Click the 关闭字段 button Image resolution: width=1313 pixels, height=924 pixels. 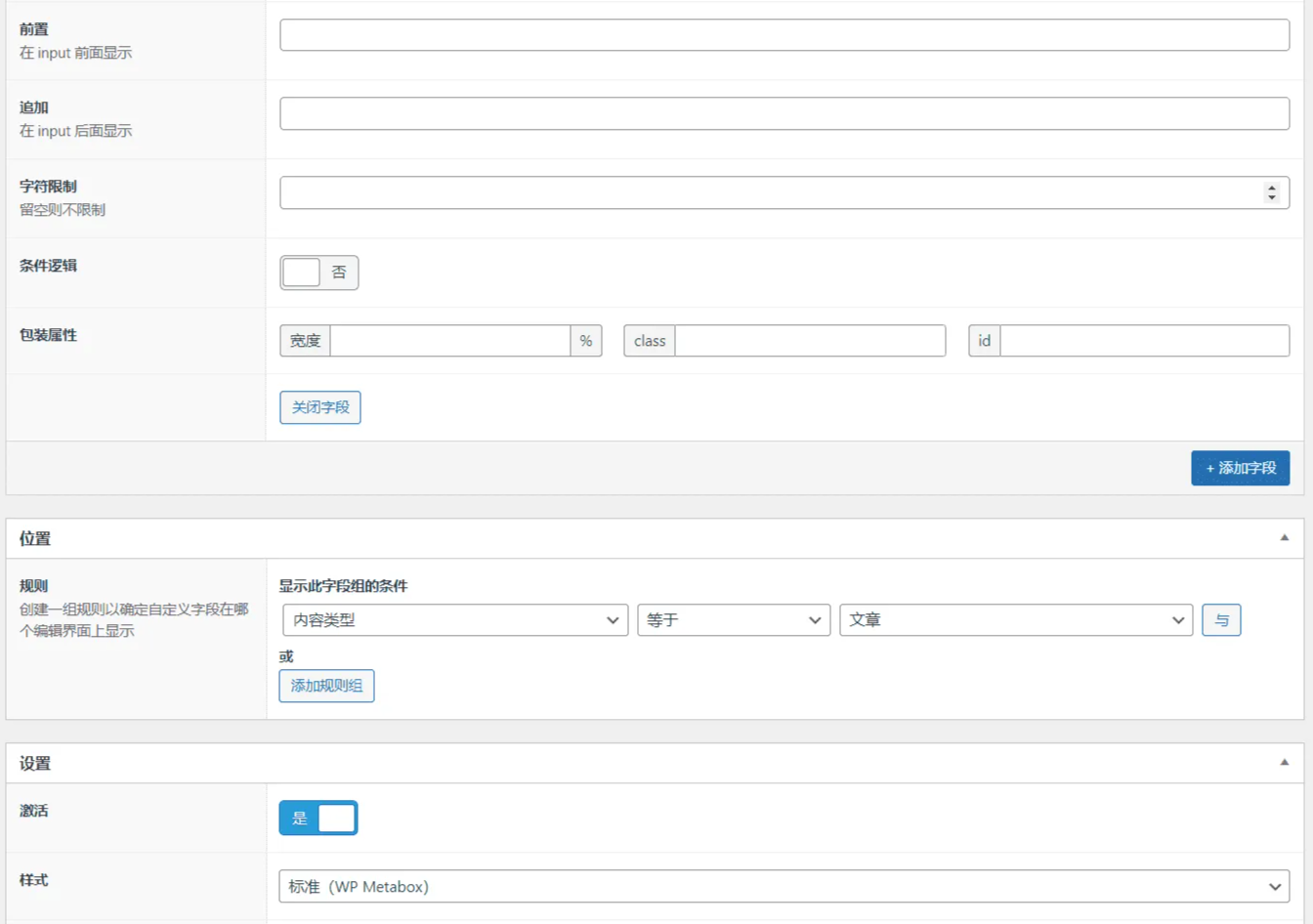[x=320, y=407]
